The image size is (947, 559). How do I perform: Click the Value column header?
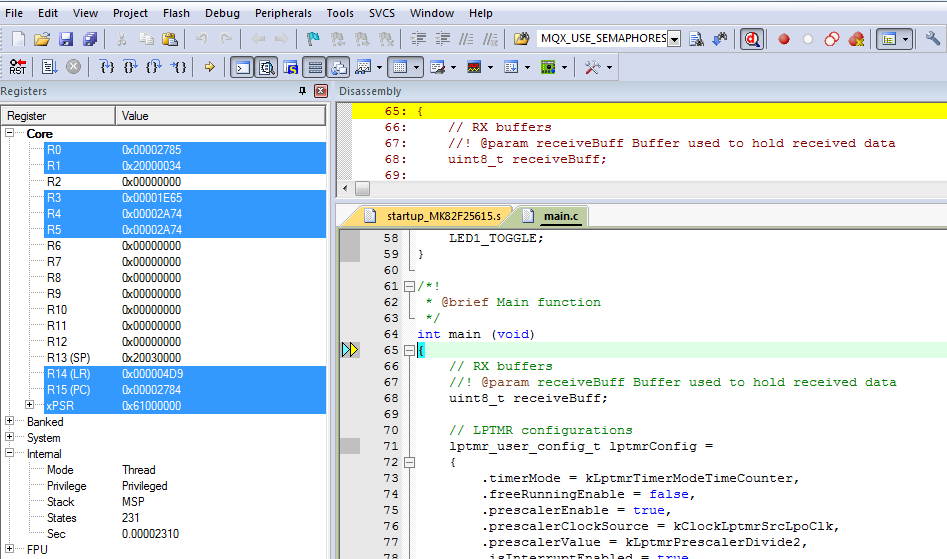pos(135,116)
